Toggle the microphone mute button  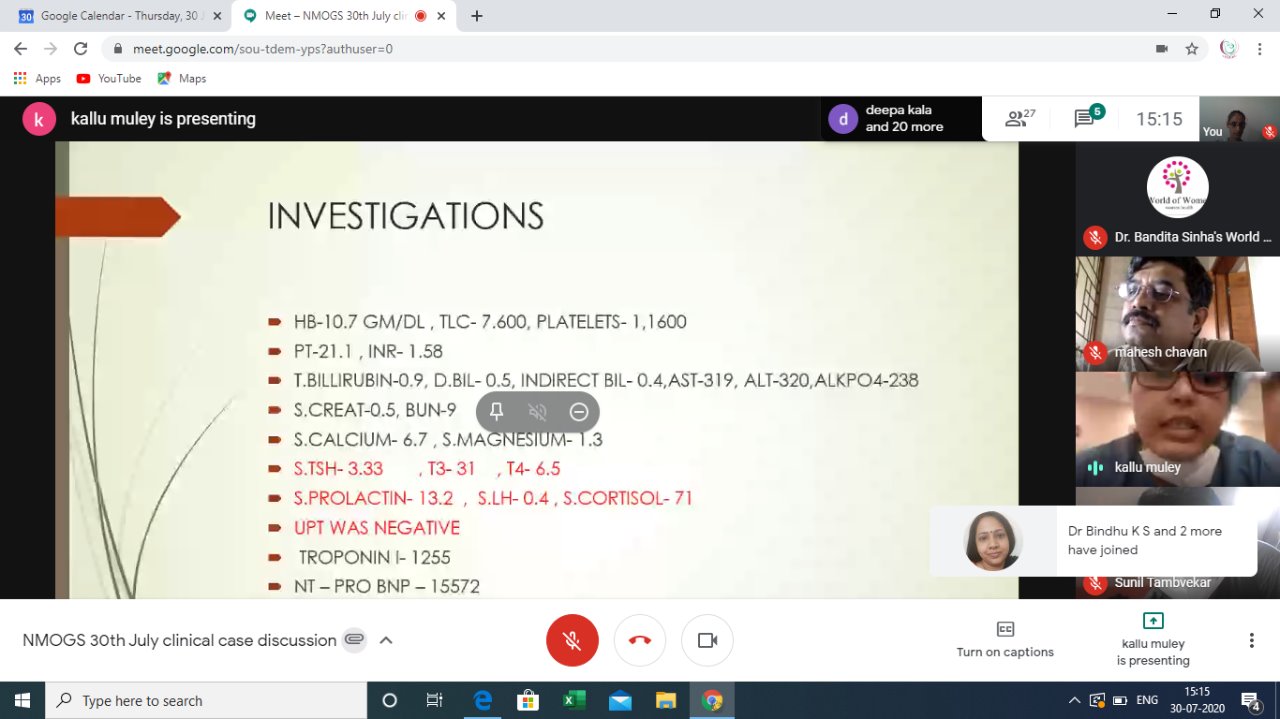572,640
